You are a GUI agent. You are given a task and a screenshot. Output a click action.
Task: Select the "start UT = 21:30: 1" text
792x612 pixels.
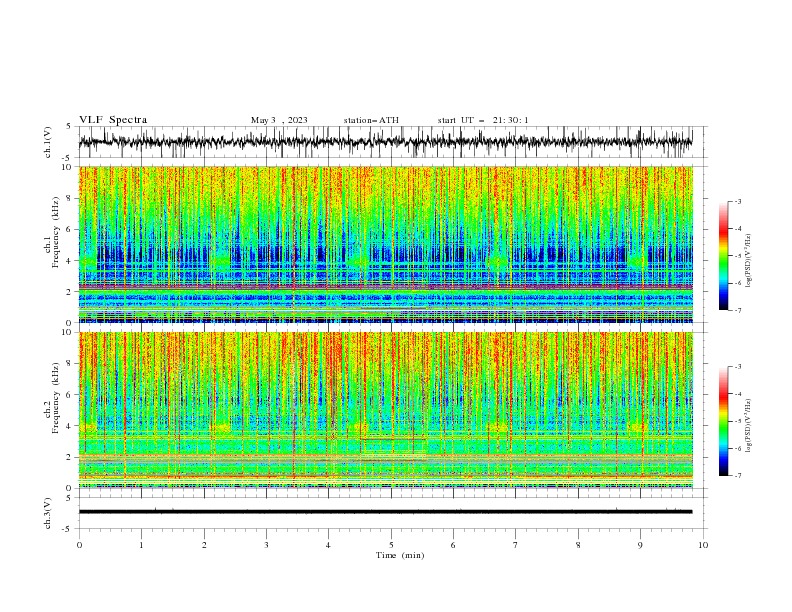click(x=483, y=120)
